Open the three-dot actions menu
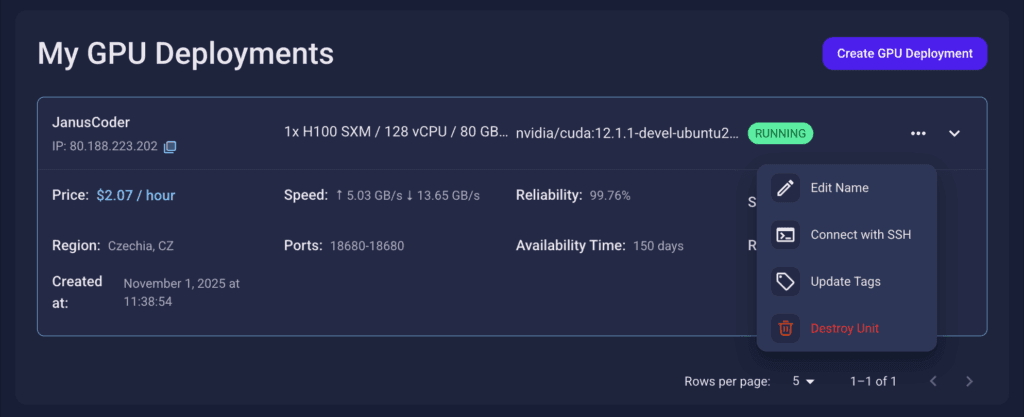 click(918, 133)
